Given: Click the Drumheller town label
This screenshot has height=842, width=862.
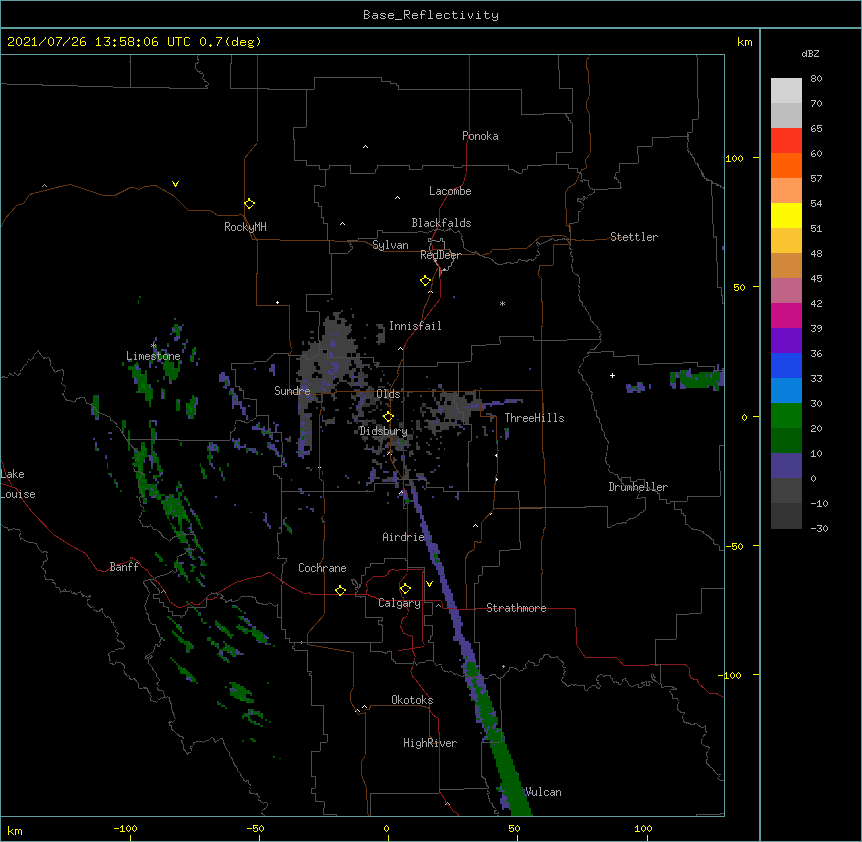Looking at the screenshot, I should tap(638, 487).
